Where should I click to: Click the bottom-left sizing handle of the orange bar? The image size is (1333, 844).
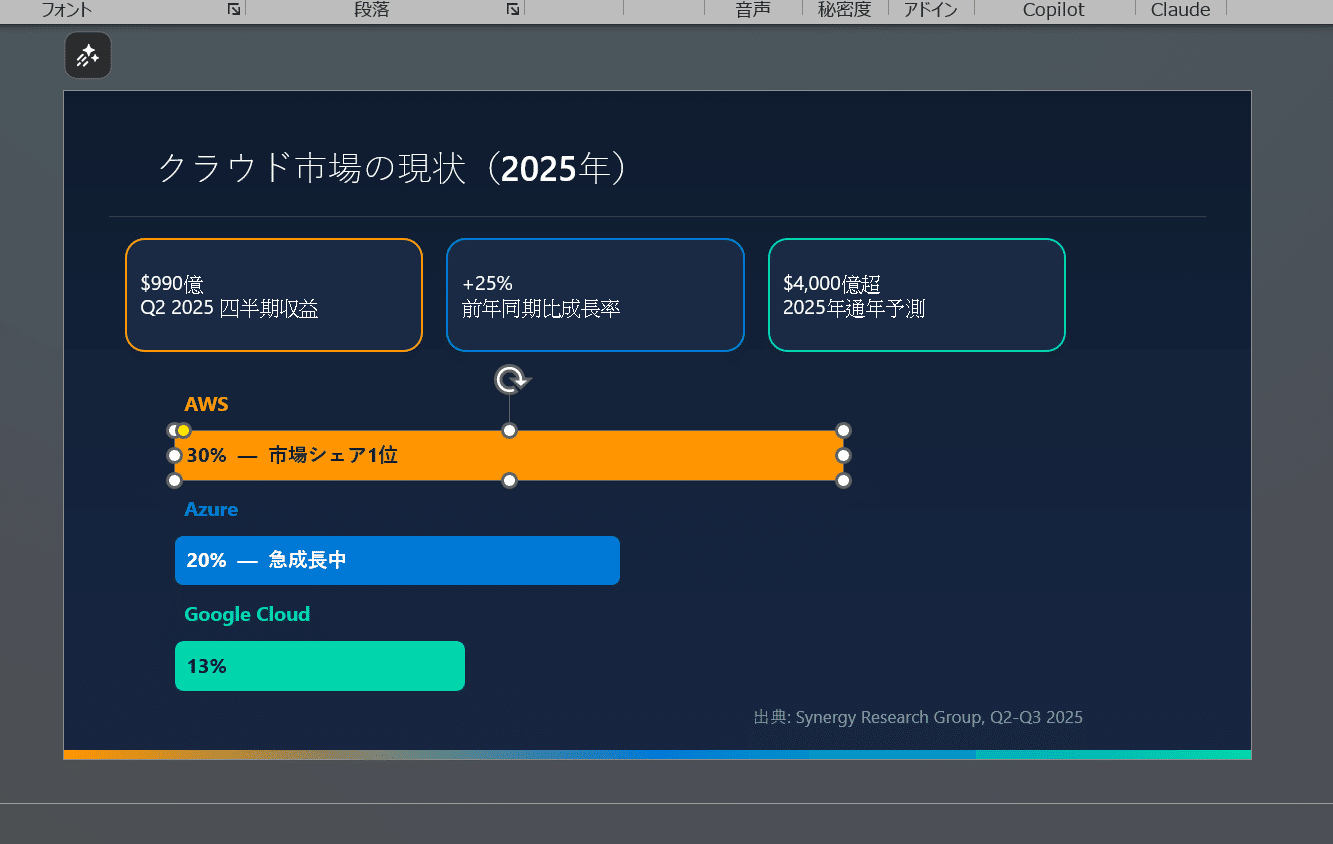(x=175, y=481)
